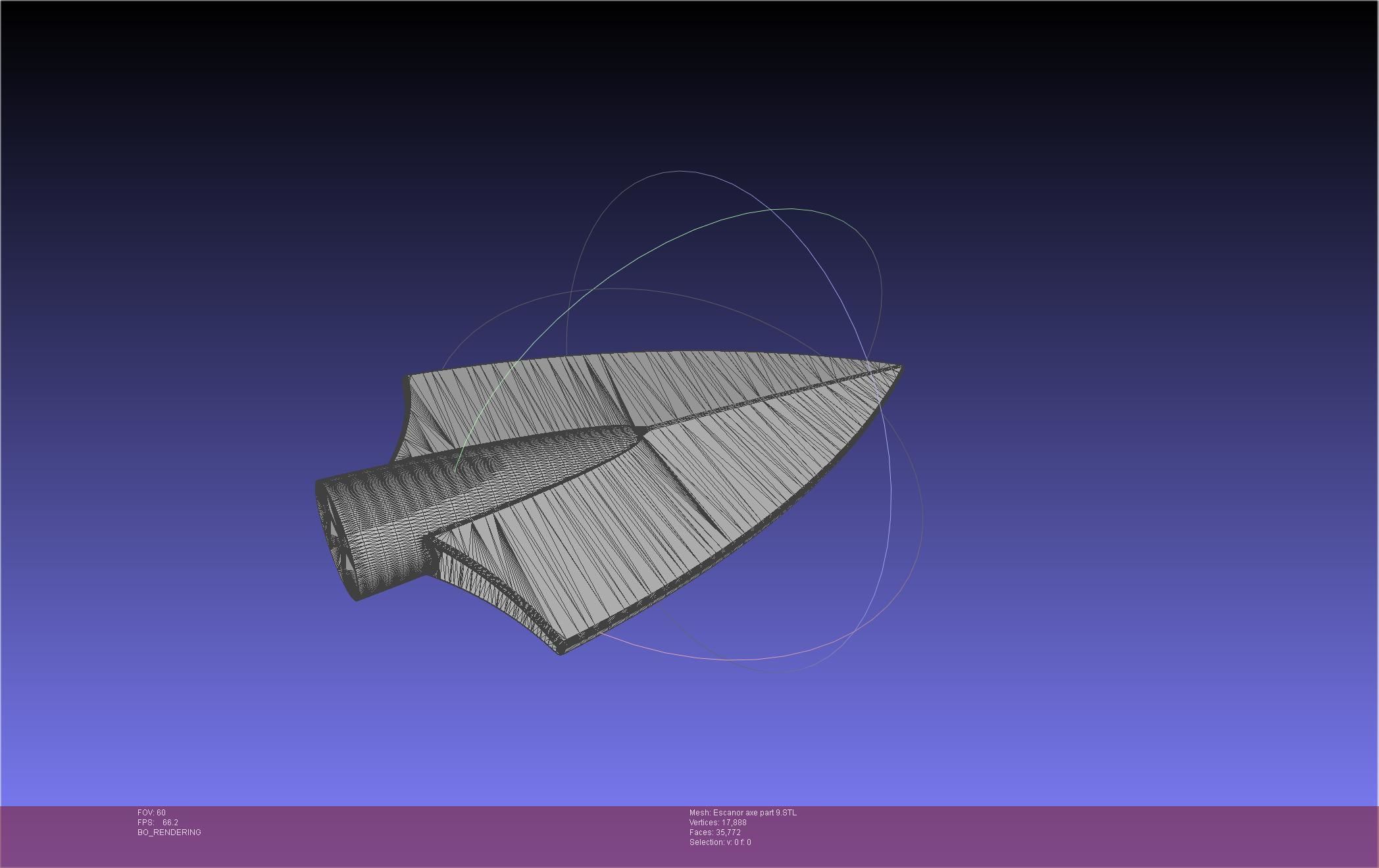
Task: Click the Vertices: 17,888 entry
Action: click(718, 823)
